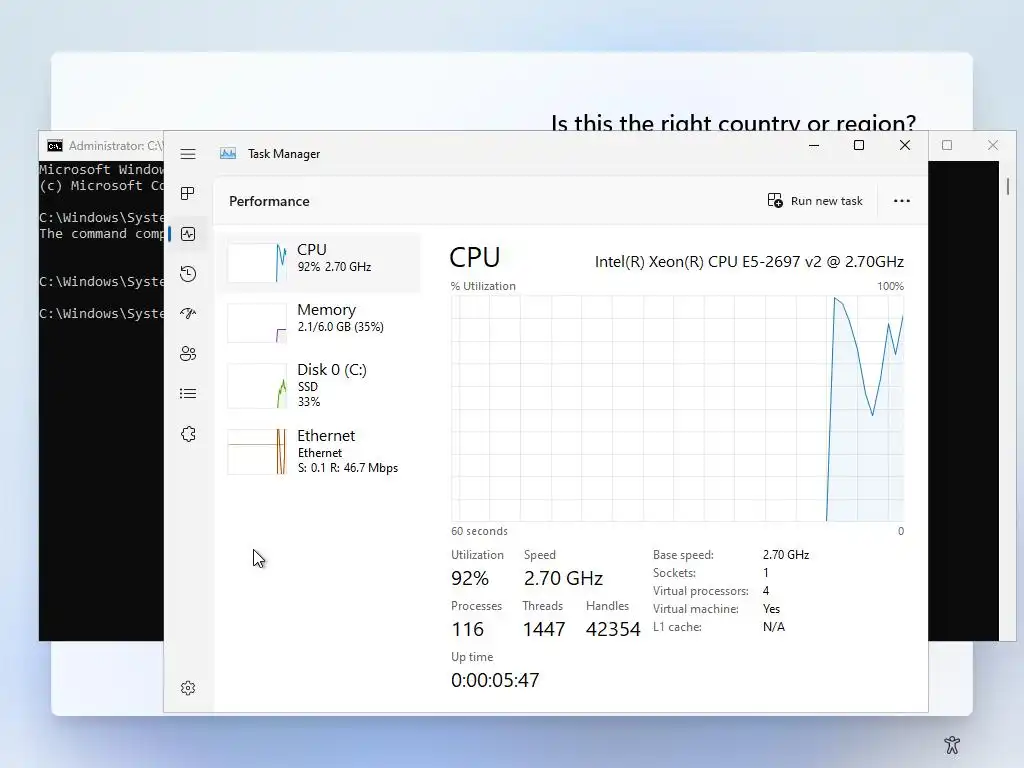The width and height of the screenshot is (1024, 768).
Task: Select Disk 0 (C:) in performance list
Action: (x=321, y=385)
